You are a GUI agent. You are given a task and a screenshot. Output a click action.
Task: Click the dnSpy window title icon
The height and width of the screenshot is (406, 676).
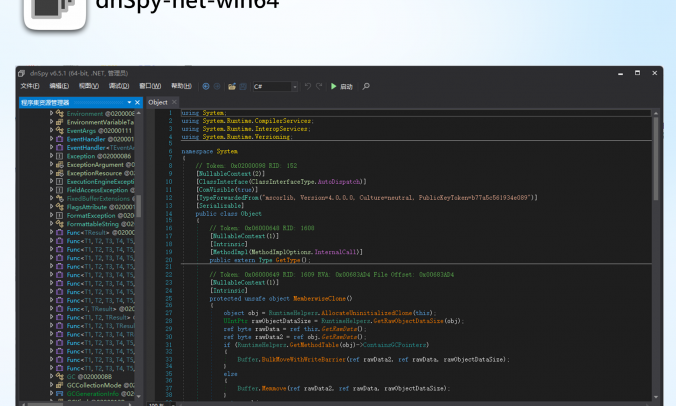(22, 73)
